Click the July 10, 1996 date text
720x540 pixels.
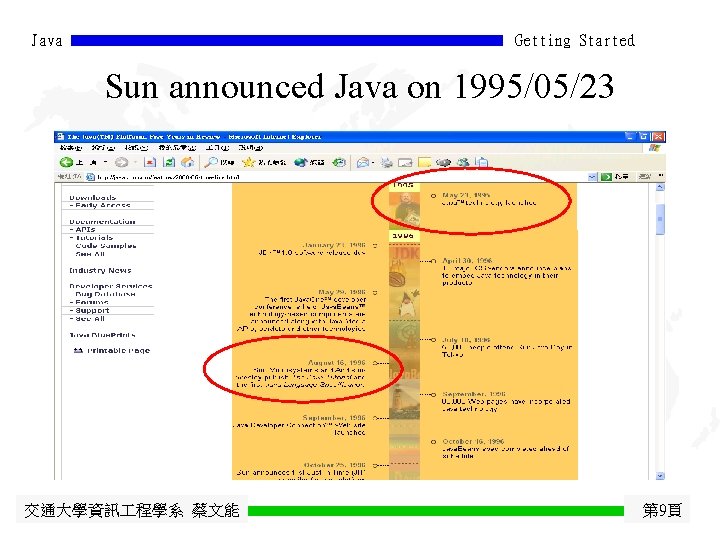(466, 340)
